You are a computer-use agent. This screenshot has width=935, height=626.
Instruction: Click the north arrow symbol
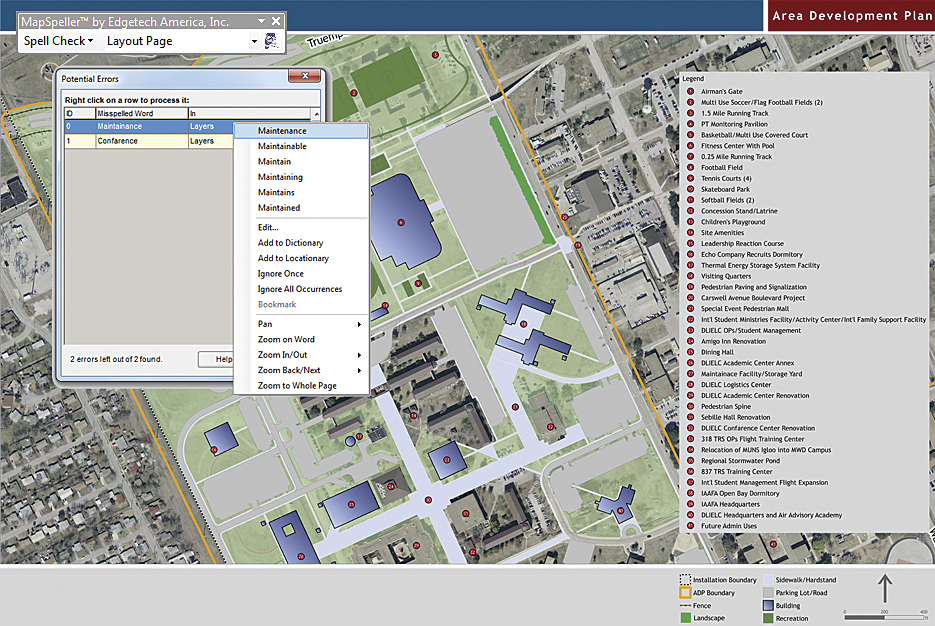point(885,587)
